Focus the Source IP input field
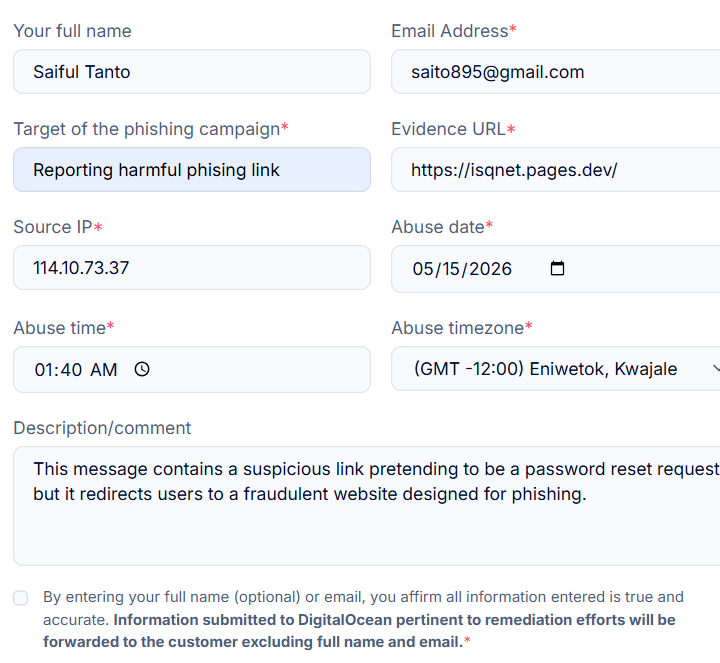 192,267
